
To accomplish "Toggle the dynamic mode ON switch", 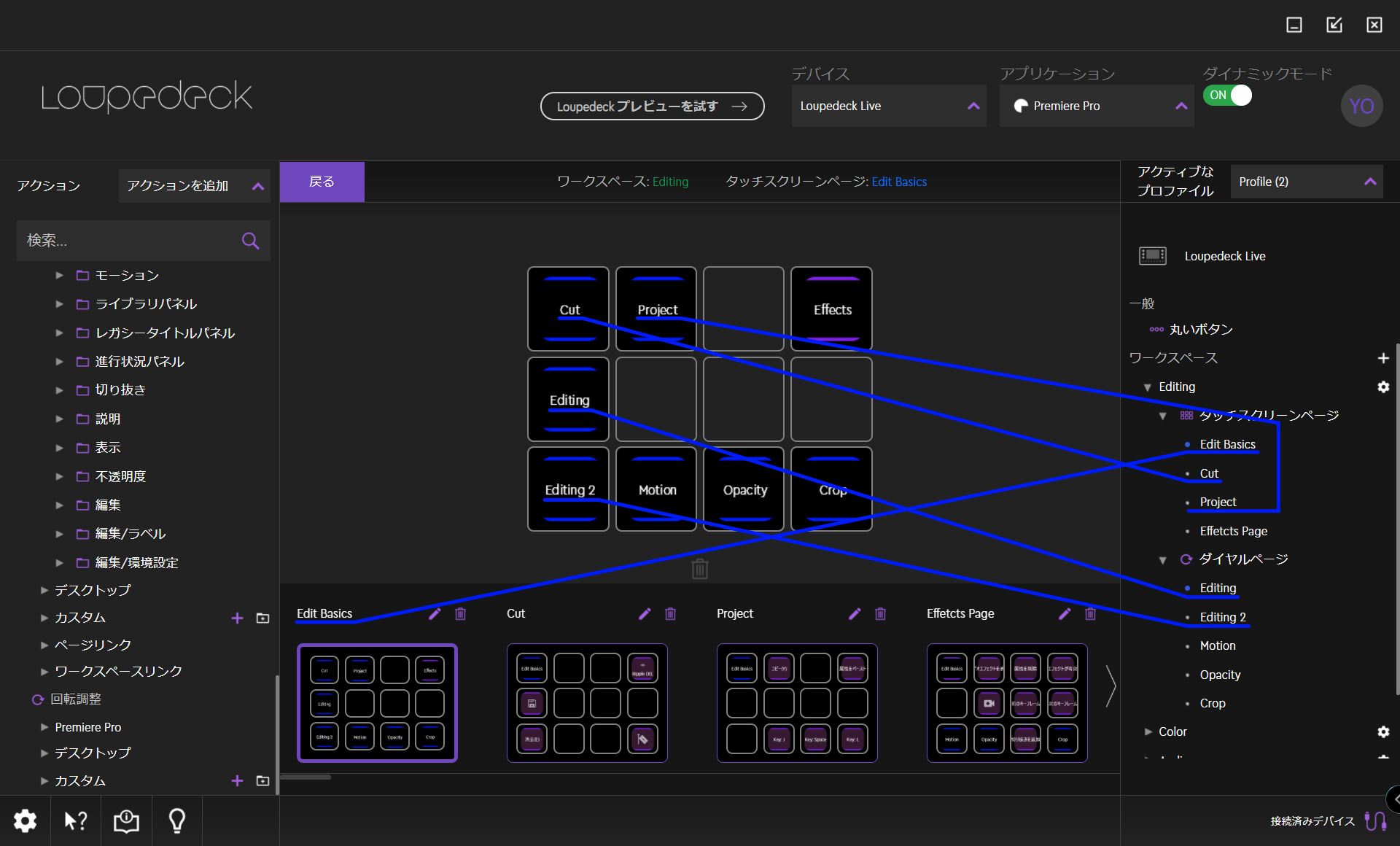I will click(1228, 96).
